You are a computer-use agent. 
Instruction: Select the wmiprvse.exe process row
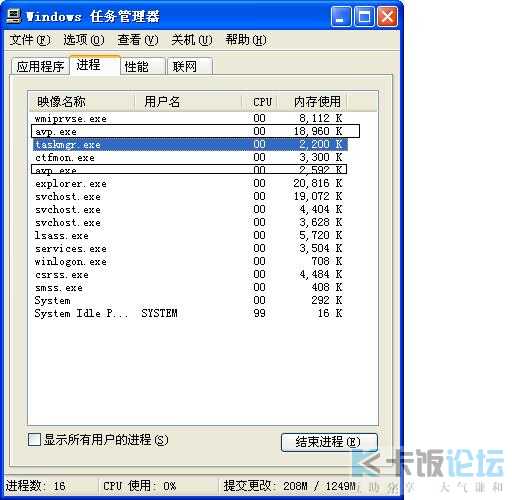click(189, 118)
